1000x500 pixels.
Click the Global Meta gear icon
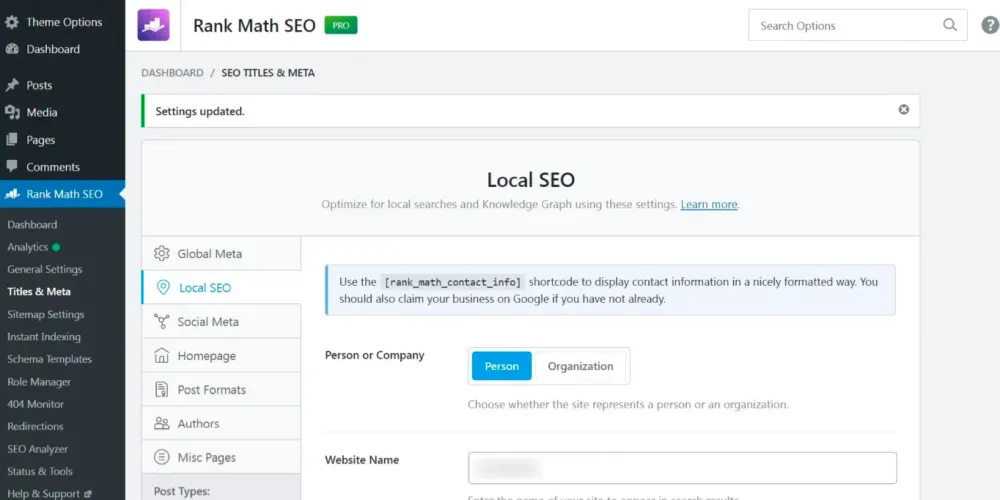pos(162,253)
